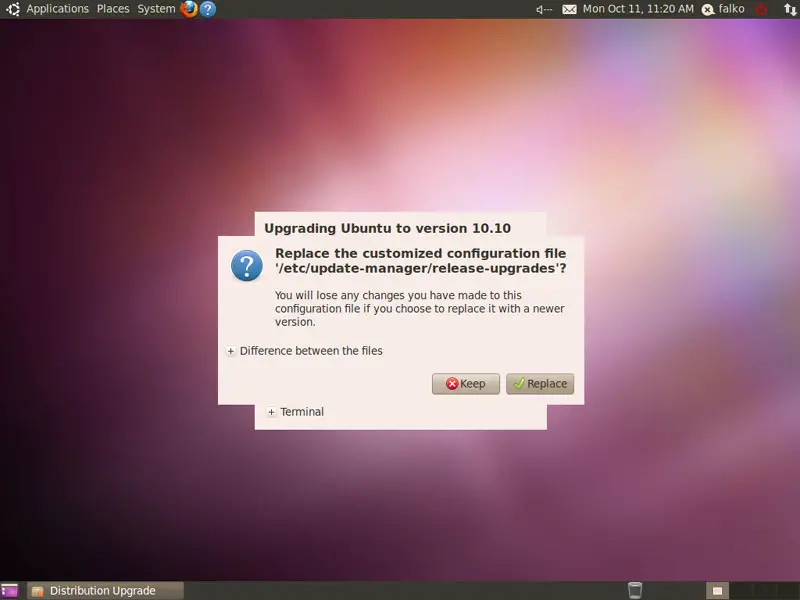The image size is (800, 600).
Task: Select Distribution Upgrade taskbar entry
Action: click(x=105, y=590)
